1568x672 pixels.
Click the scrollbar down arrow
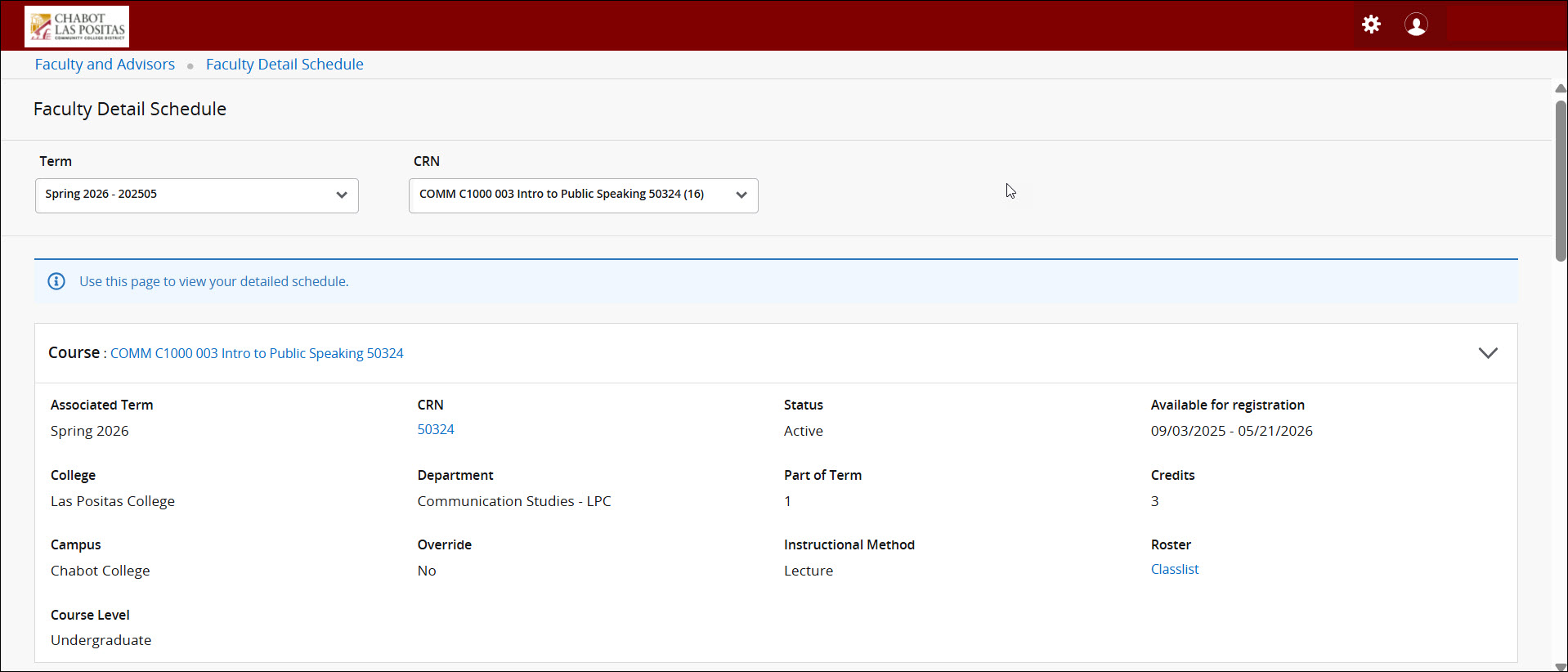click(x=1560, y=666)
